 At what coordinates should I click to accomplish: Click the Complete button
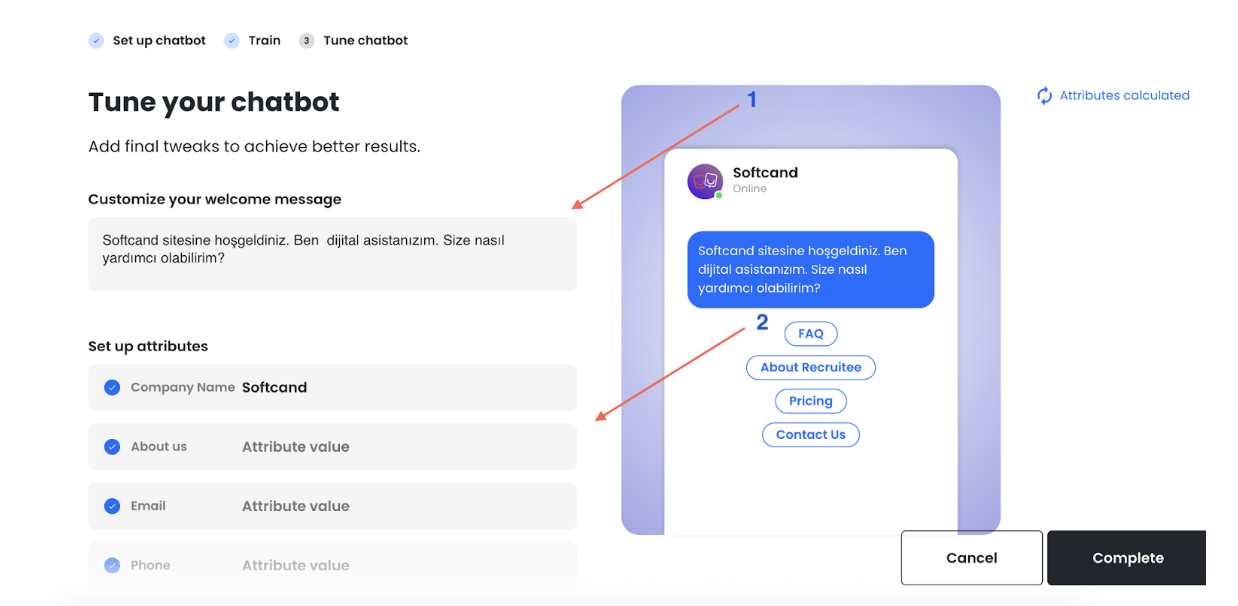point(1127,558)
